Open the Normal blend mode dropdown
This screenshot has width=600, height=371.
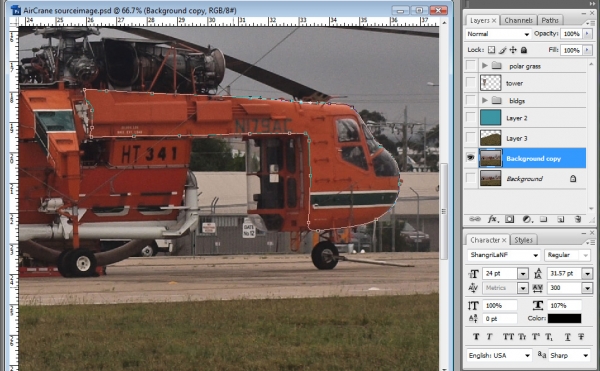coord(498,34)
